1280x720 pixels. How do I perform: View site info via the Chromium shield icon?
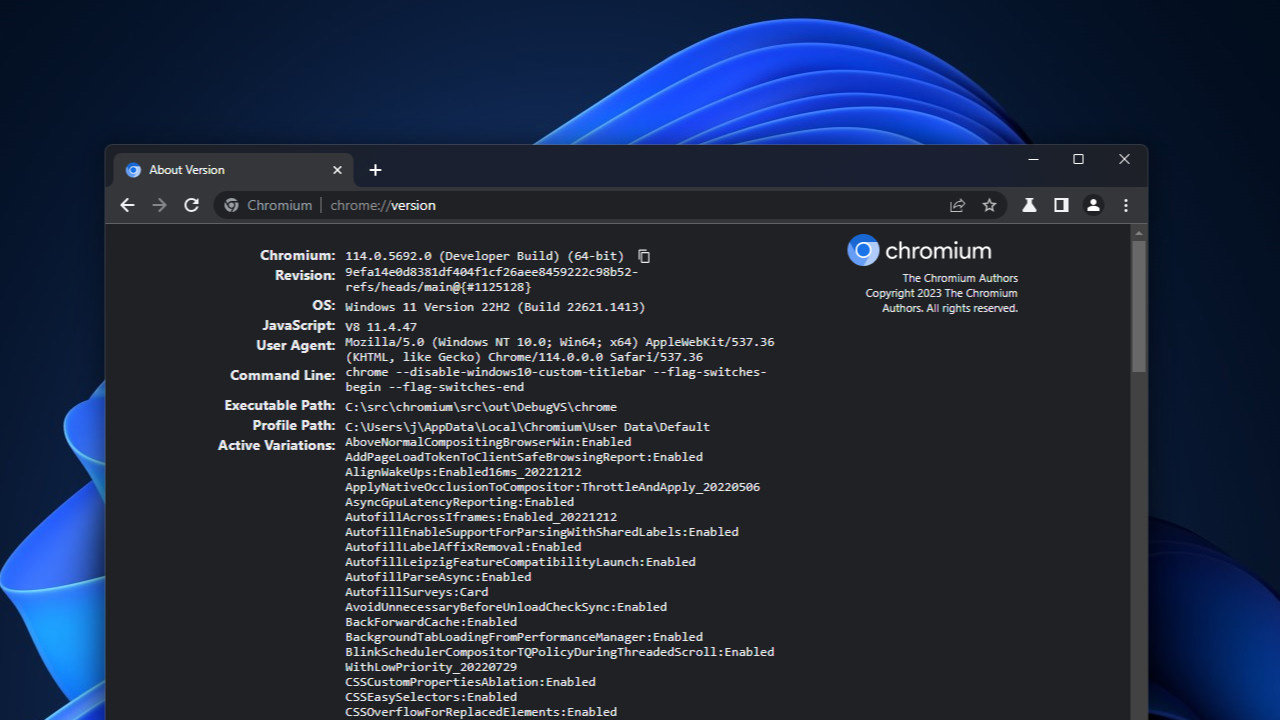(x=232, y=205)
